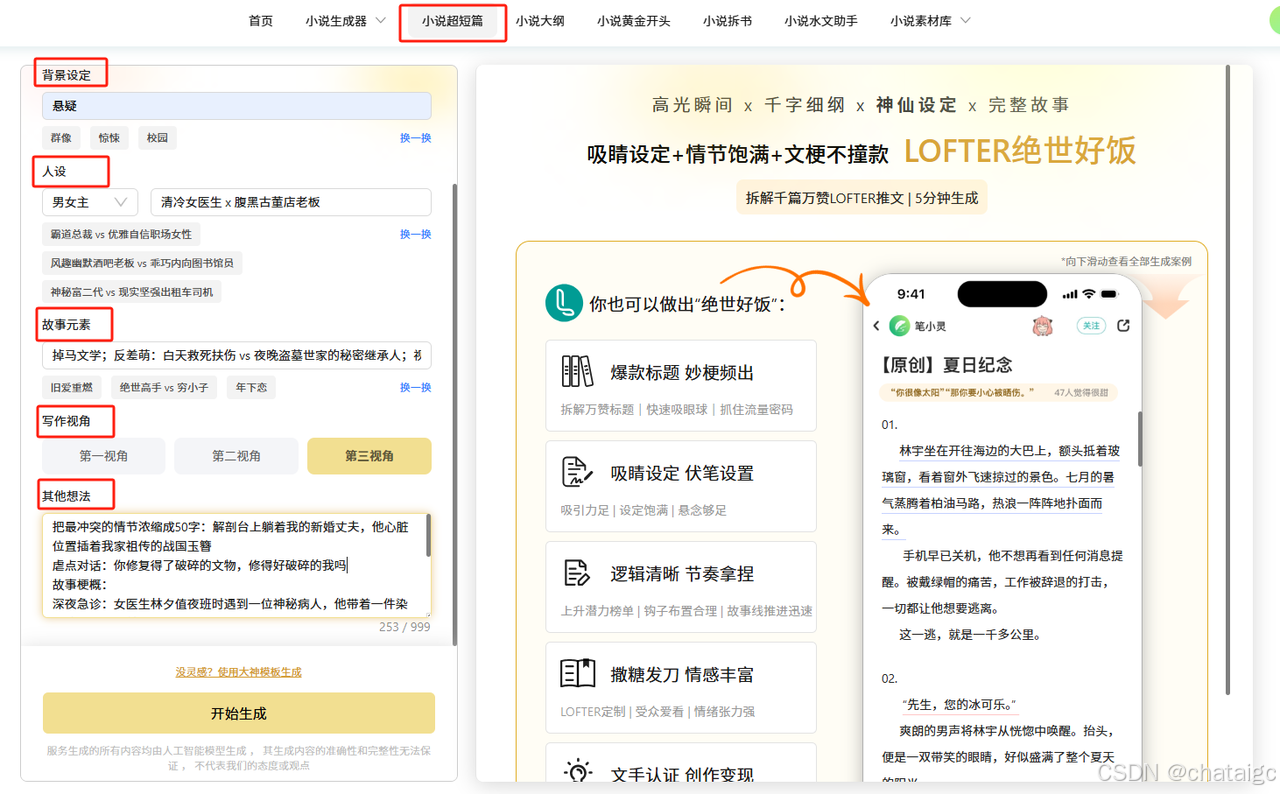1280x794 pixels.
Task: Open the 小说大纲 nav item
Action: [540, 21]
